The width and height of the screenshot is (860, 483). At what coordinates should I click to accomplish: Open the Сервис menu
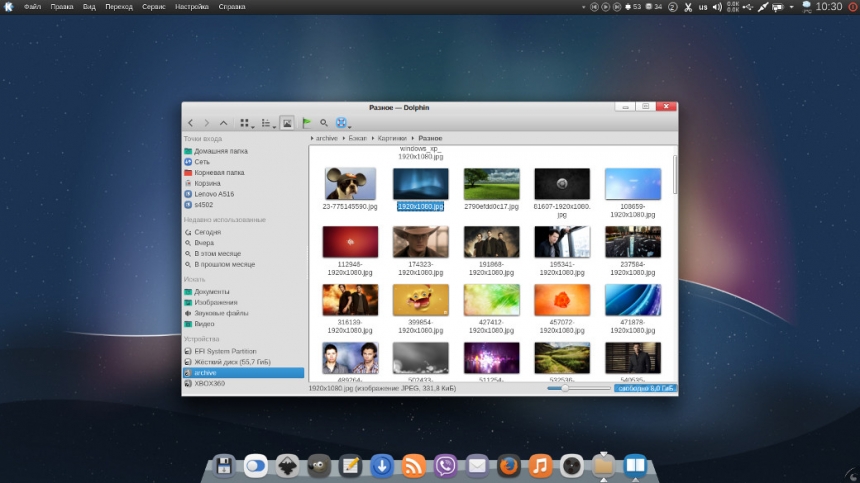click(x=154, y=7)
